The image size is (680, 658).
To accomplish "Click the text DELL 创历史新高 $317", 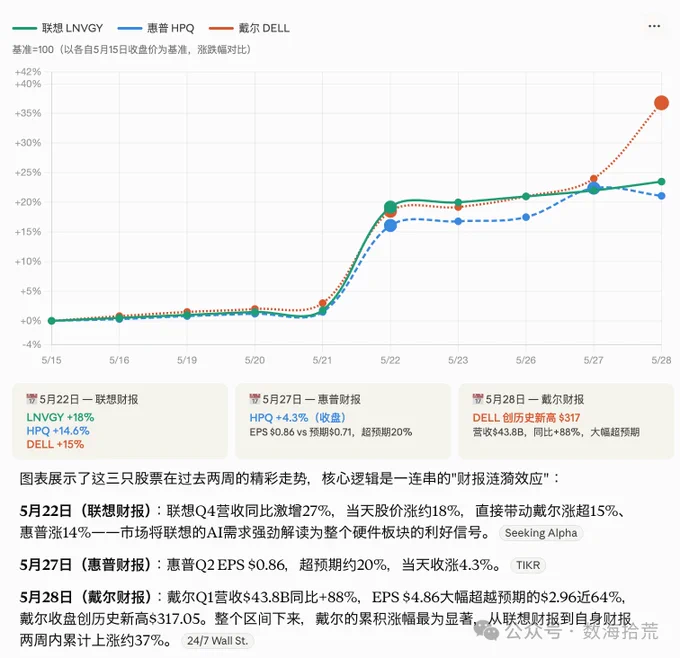I will [x=526, y=417].
